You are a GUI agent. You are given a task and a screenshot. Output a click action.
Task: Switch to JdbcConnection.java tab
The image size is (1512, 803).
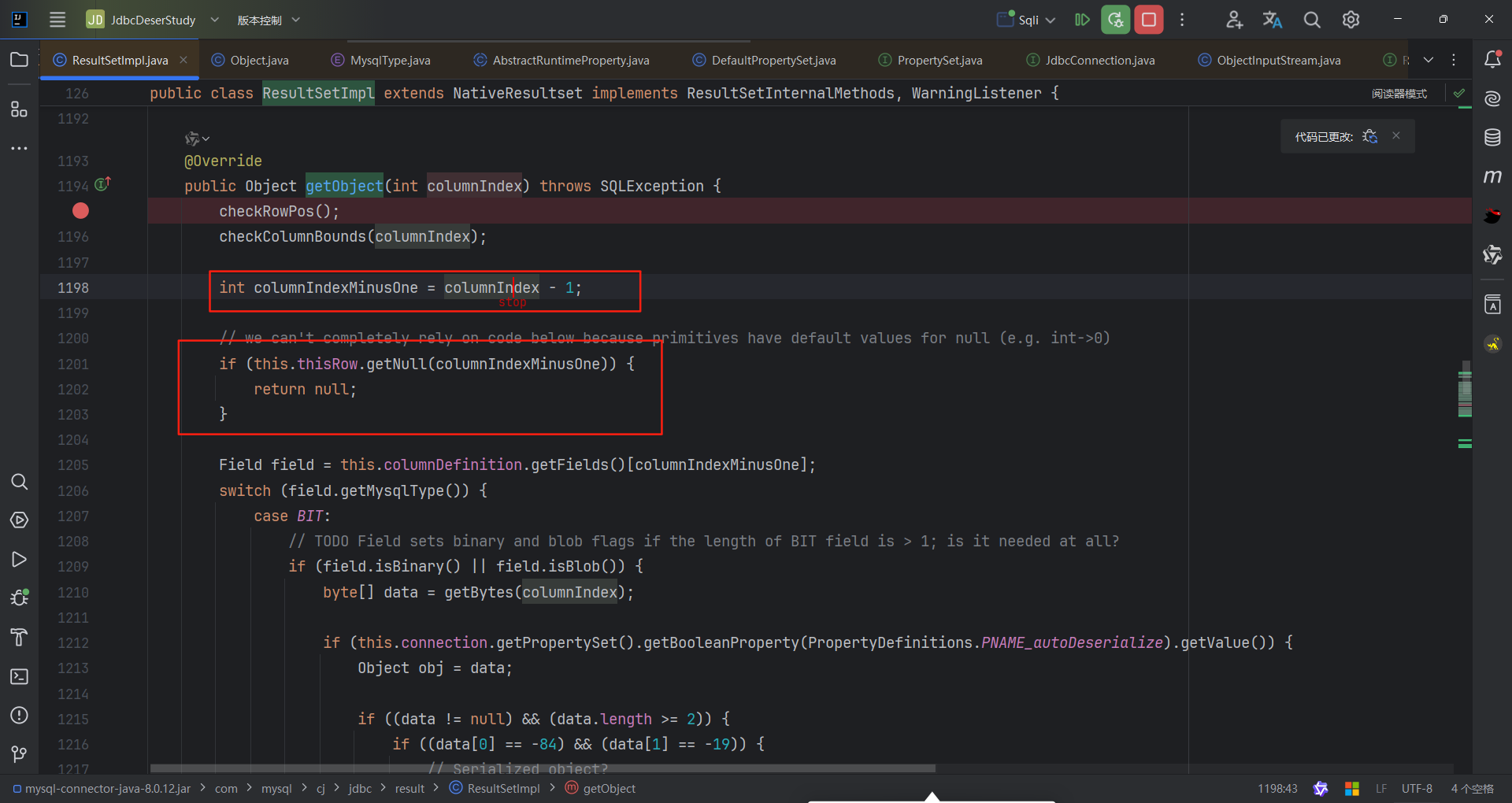(x=1091, y=61)
